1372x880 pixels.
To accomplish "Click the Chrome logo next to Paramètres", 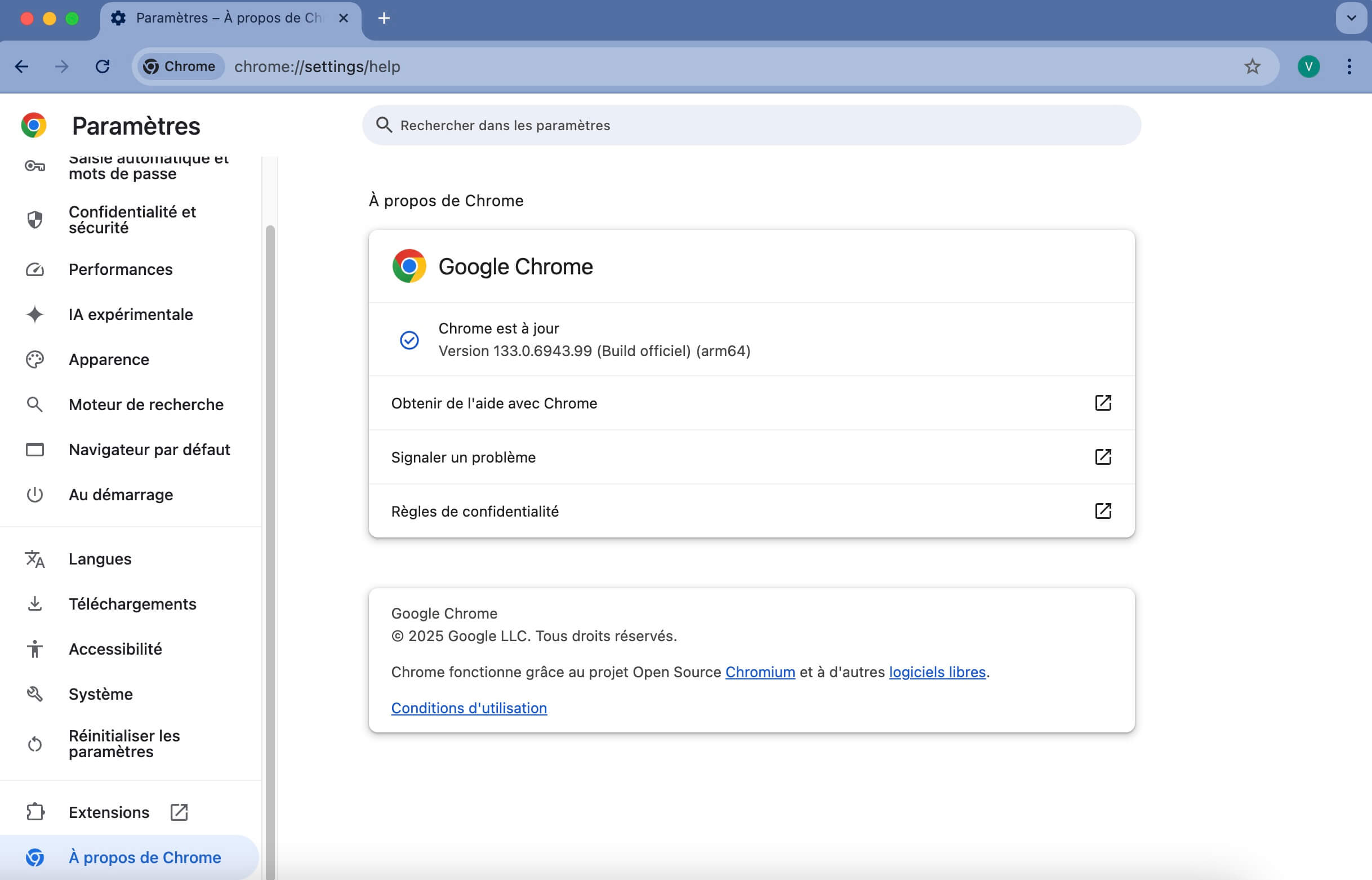I will [34, 125].
